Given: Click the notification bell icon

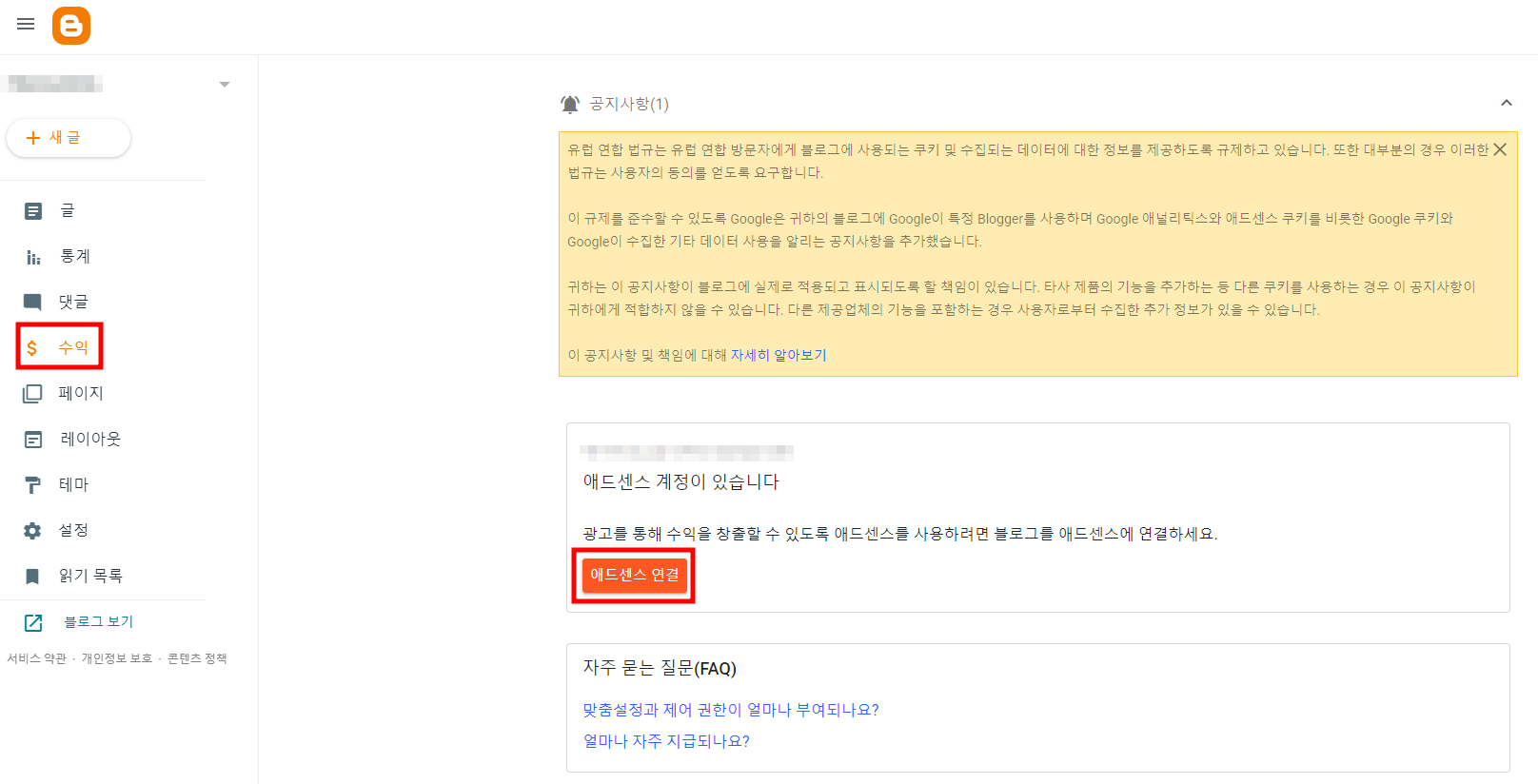Looking at the screenshot, I should point(570,104).
